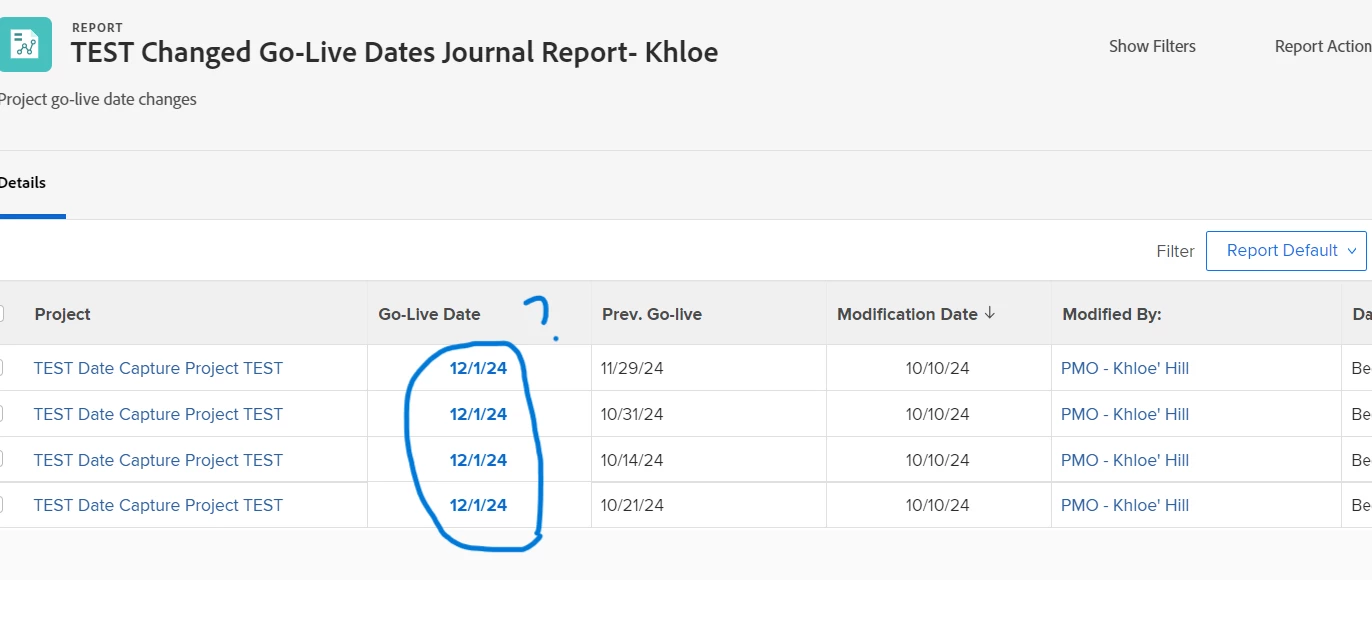Open last row's PMO - Khloe' Hill link
This screenshot has height=643, width=1372.
1125,505
